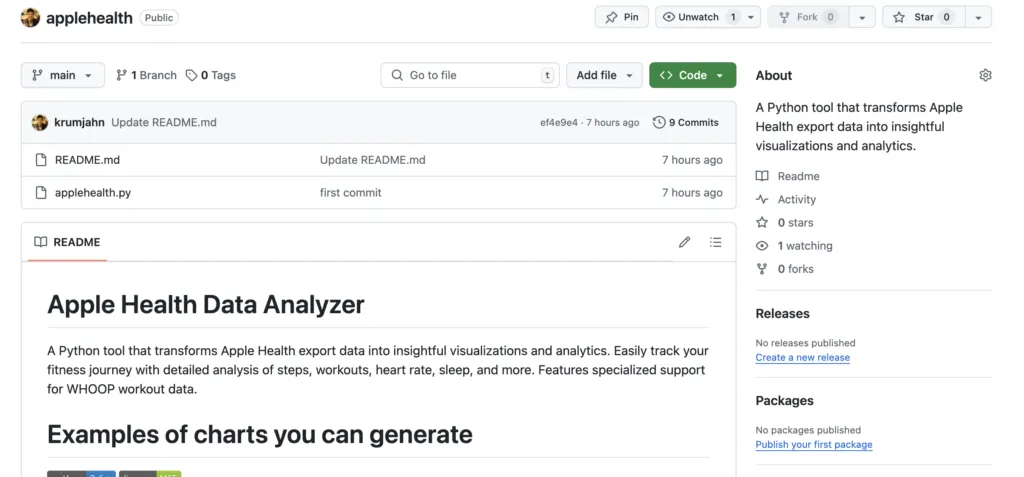Expand the star lists dropdown arrow
1024x477 pixels.
click(x=978, y=17)
